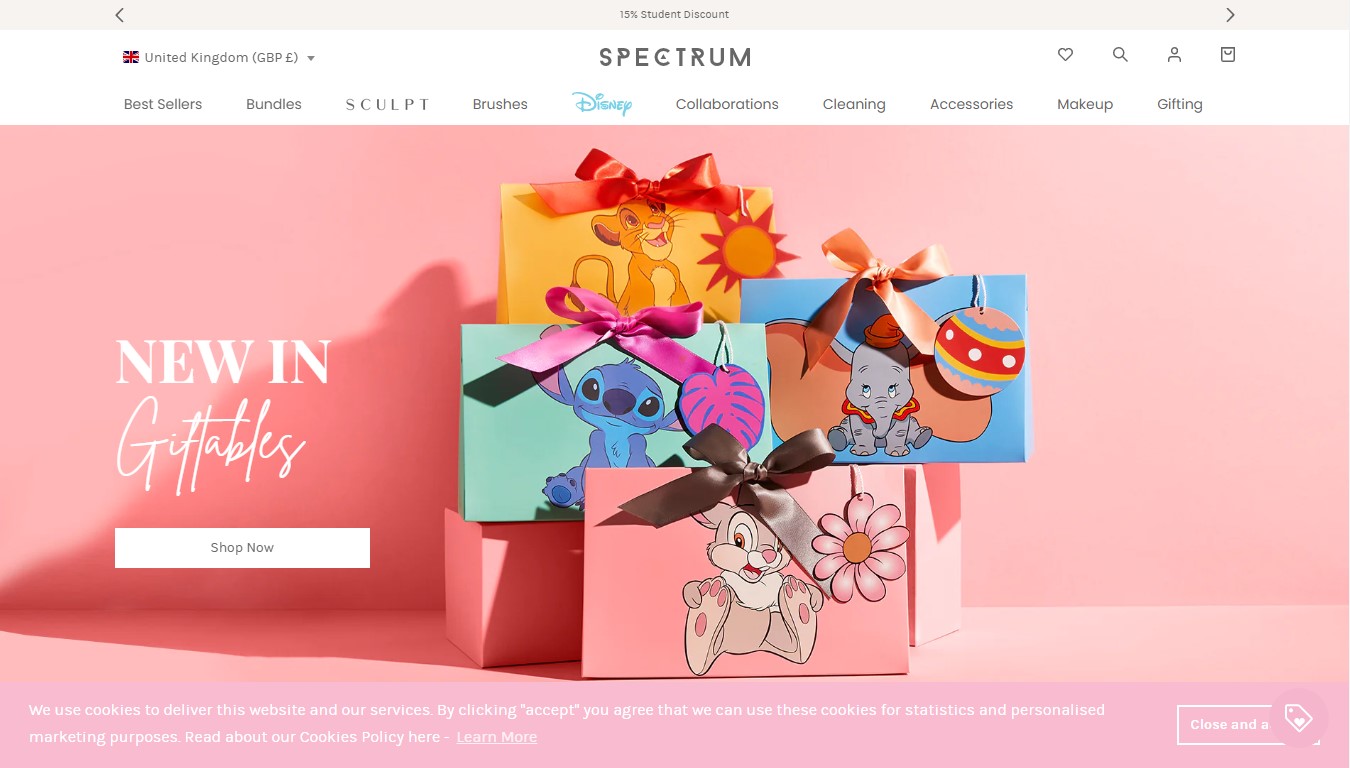Open the 15% Student Discount announcement
This screenshot has height=768, width=1350.
coord(674,15)
